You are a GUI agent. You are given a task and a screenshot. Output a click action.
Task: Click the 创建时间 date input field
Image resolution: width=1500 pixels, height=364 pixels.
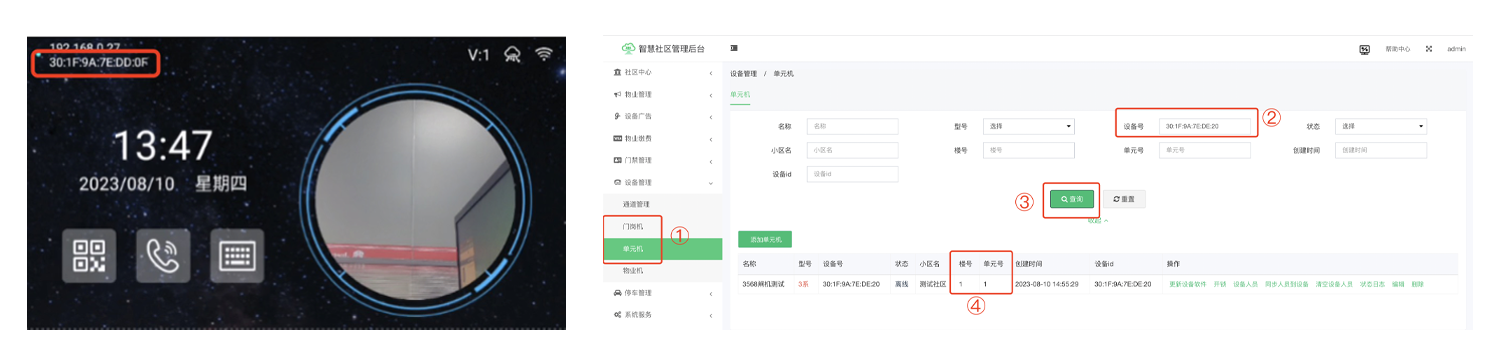[x=1381, y=150]
